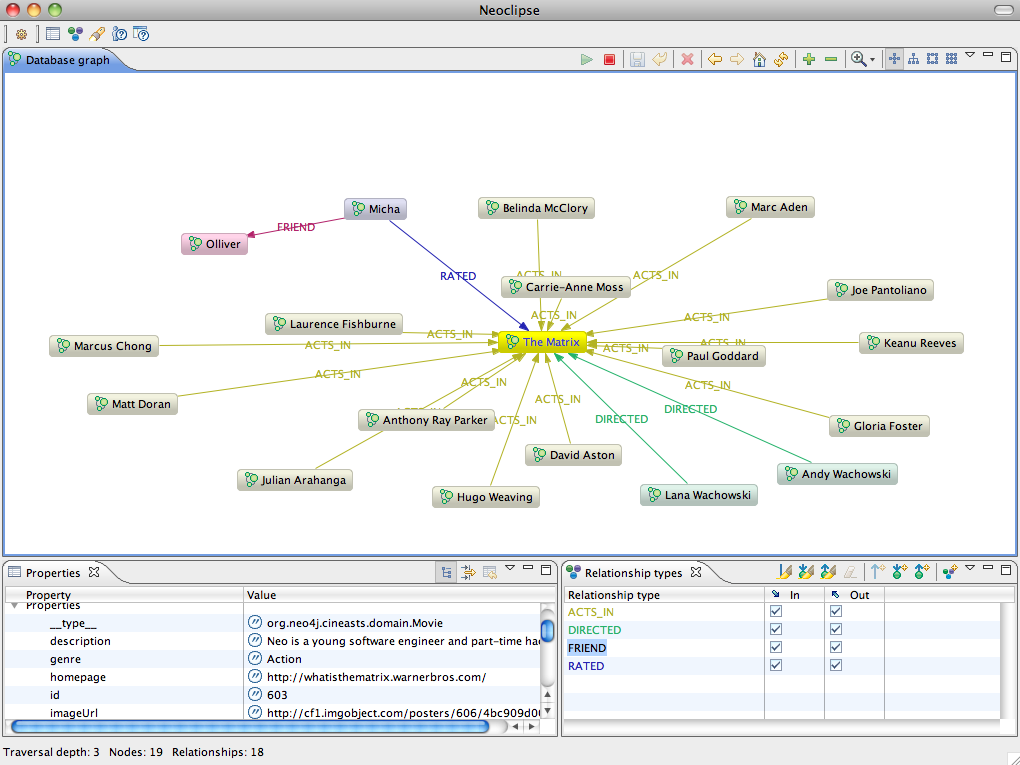The height and width of the screenshot is (765, 1020).
Task: Click the green plus traversal depth icon
Action: tap(809, 60)
